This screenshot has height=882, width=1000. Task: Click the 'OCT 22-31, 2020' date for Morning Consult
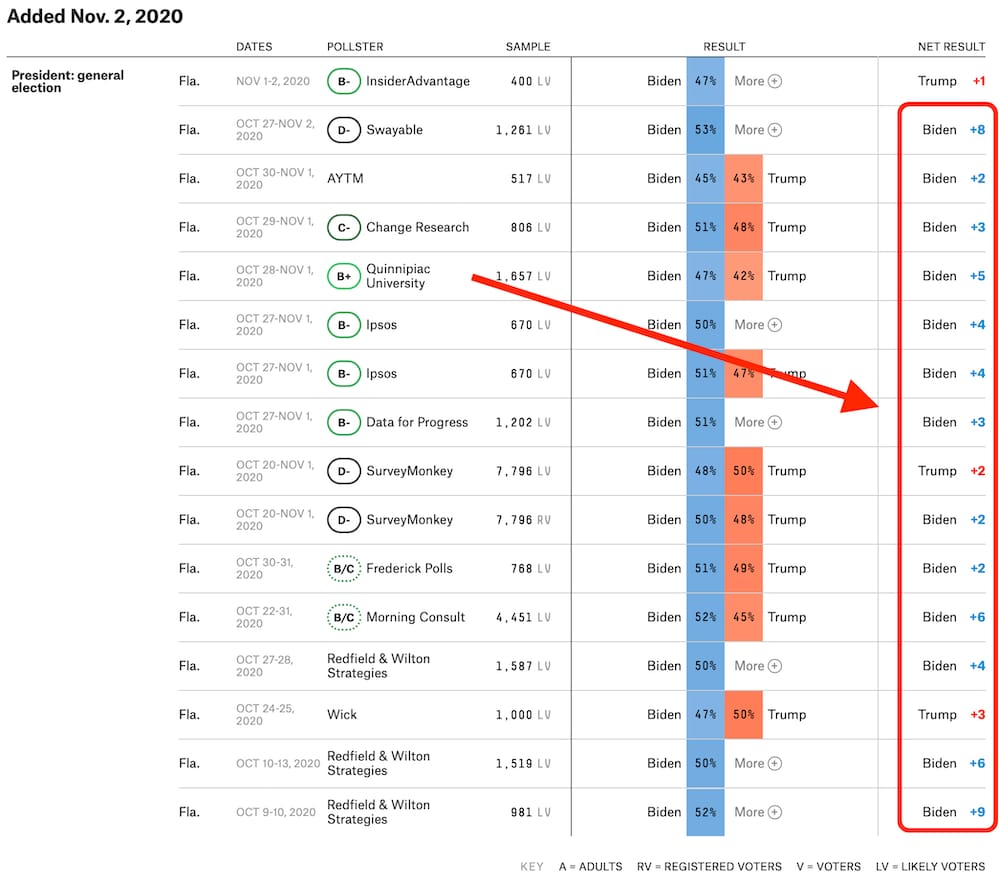click(x=265, y=617)
